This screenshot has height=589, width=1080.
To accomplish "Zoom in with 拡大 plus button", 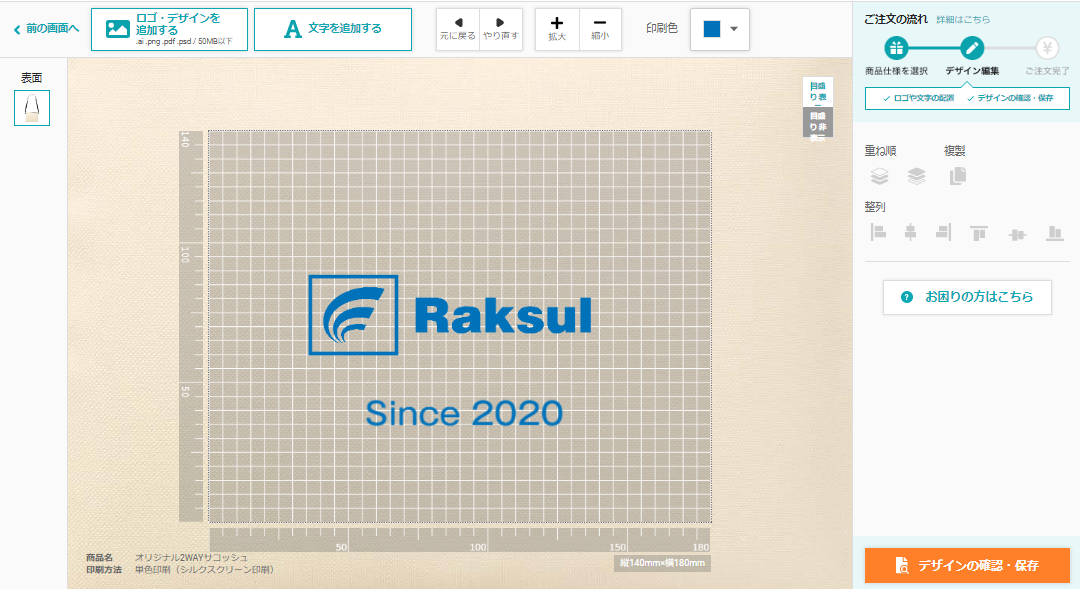I will pos(557,30).
